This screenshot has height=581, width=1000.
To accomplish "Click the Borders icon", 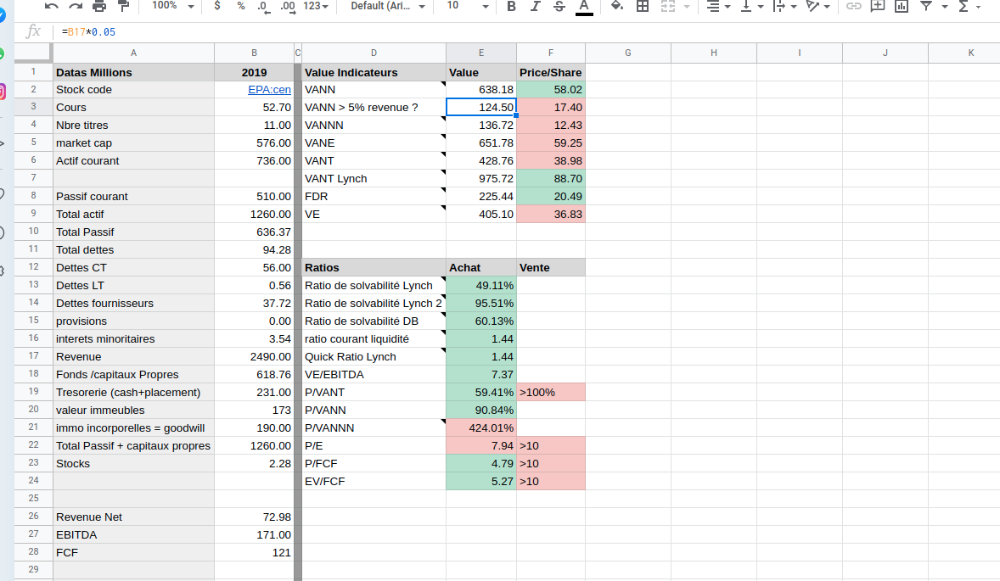I will pyautogui.click(x=642, y=6).
